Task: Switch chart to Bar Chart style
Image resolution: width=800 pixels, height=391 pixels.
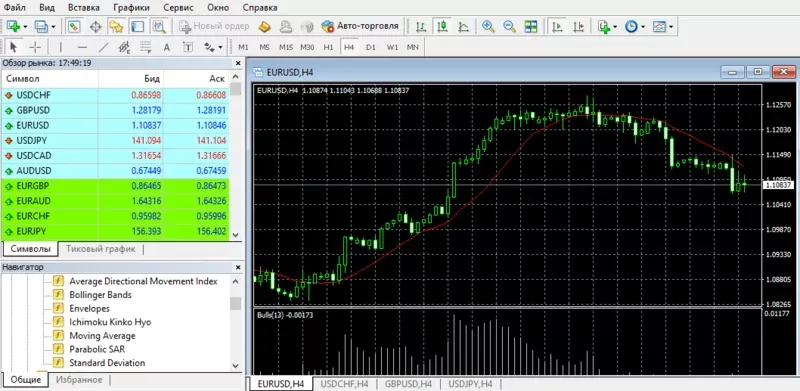Action: 421,26
